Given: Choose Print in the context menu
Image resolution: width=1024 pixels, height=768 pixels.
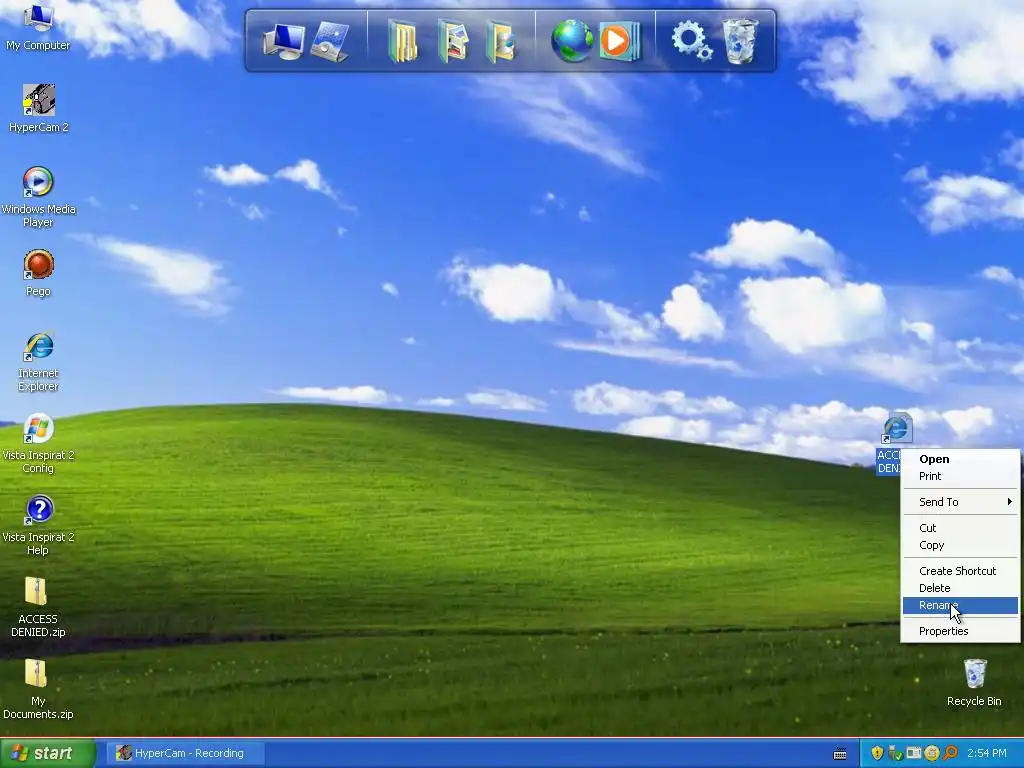Looking at the screenshot, I should click(960, 476).
